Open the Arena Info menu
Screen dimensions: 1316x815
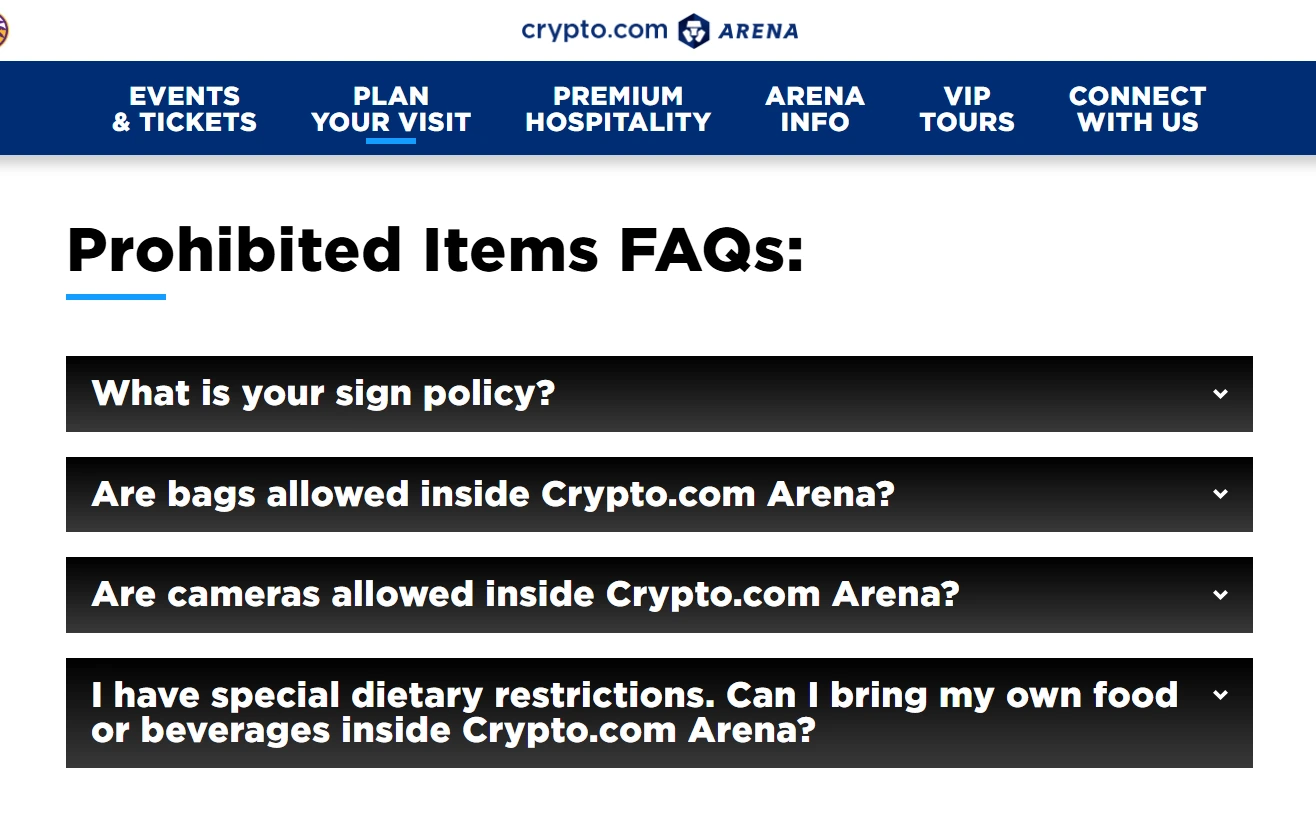pyautogui.click(x=815, y=109)
